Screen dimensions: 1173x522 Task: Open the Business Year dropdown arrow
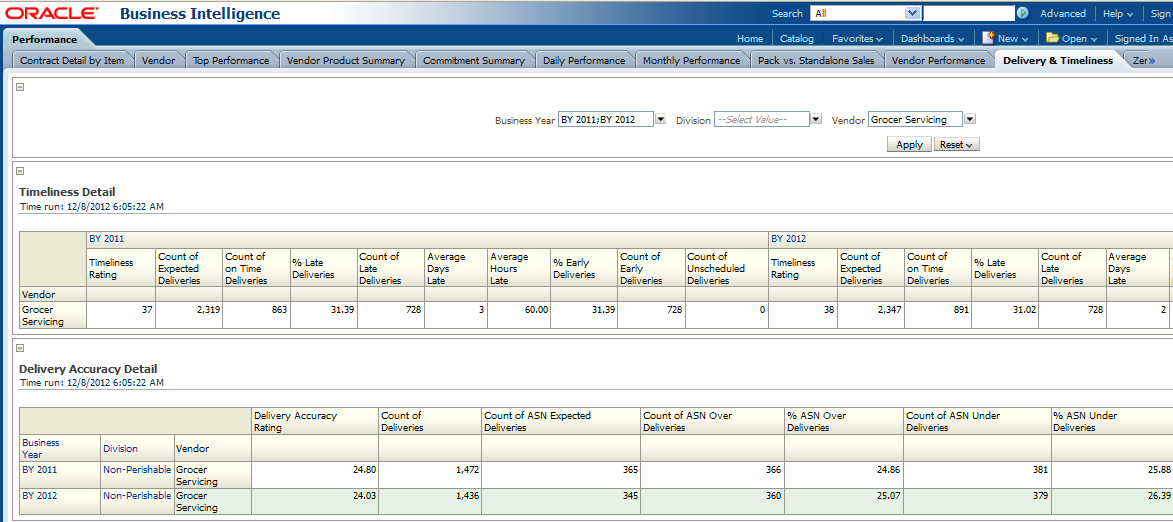click(x=660, y=120)
